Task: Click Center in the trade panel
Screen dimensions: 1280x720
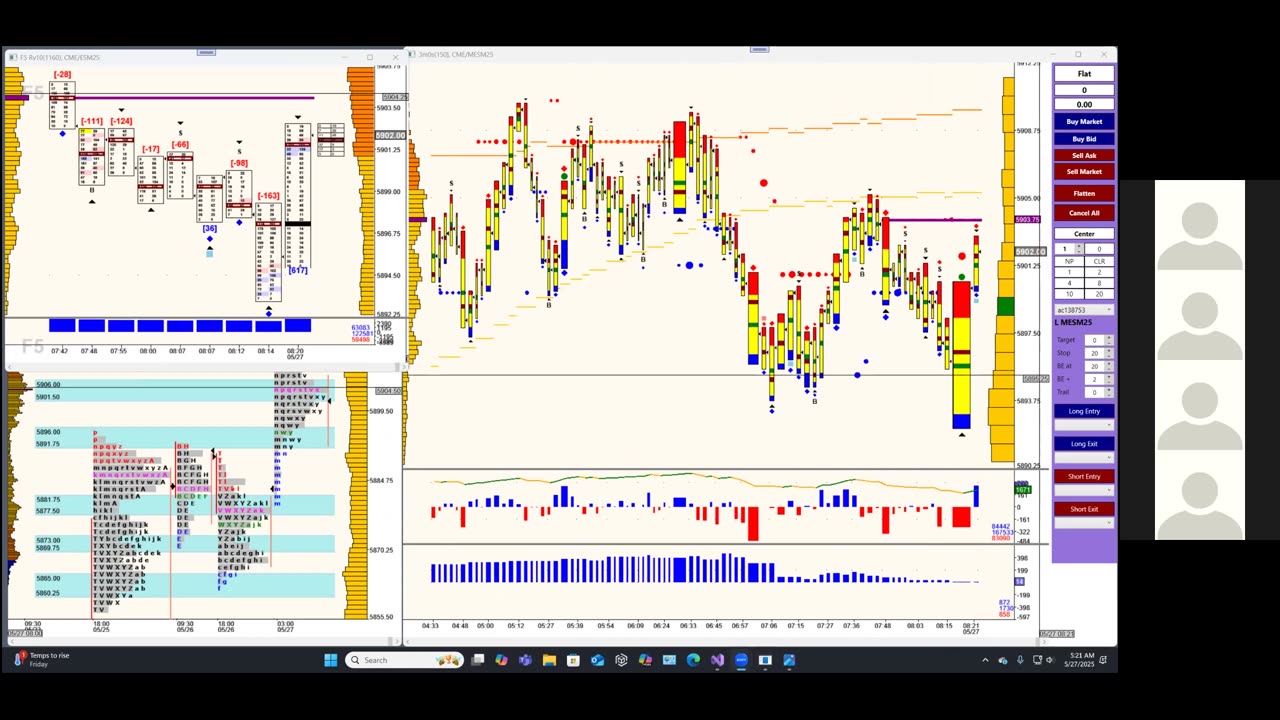Action: (x=1084, y=234)
